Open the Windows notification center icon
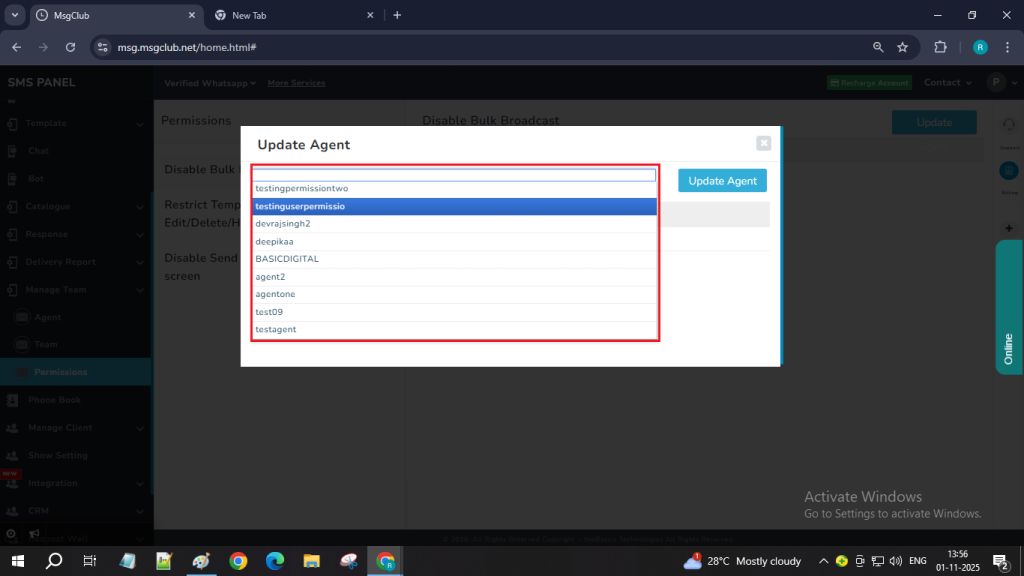The width and height of the screenshot is (1024, 576). [x=999, y=561]
